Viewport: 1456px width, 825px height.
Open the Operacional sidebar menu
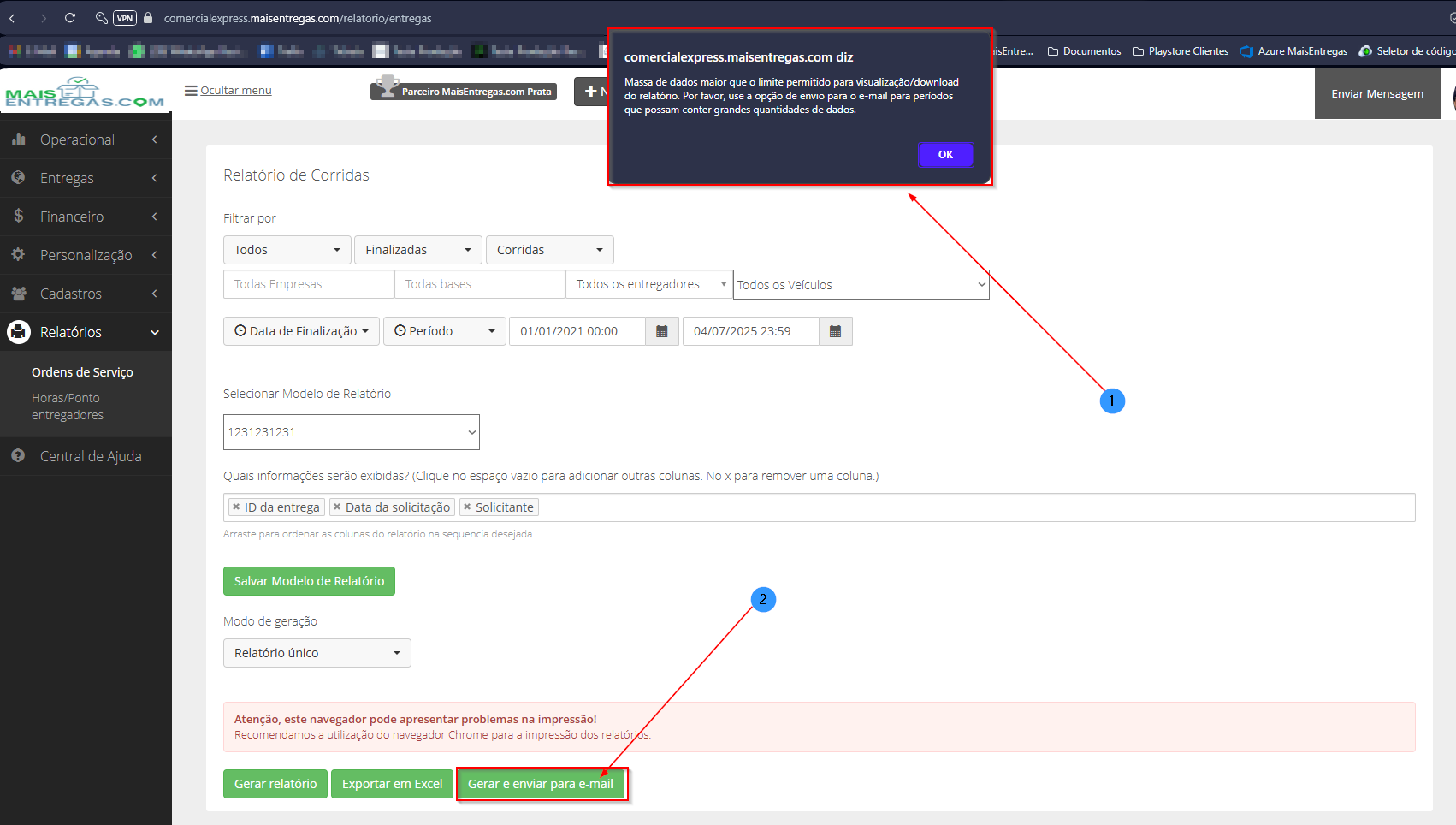click(x=86, y=139)
